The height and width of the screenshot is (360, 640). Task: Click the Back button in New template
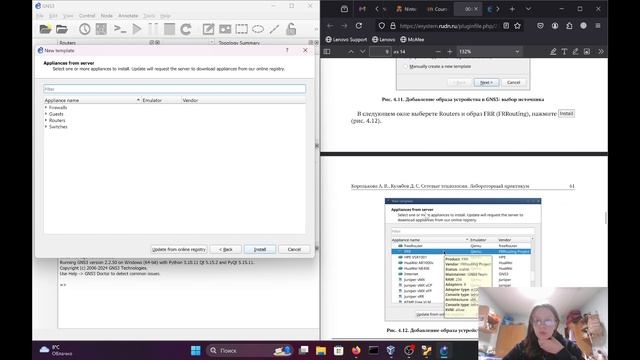click(226, 249)
